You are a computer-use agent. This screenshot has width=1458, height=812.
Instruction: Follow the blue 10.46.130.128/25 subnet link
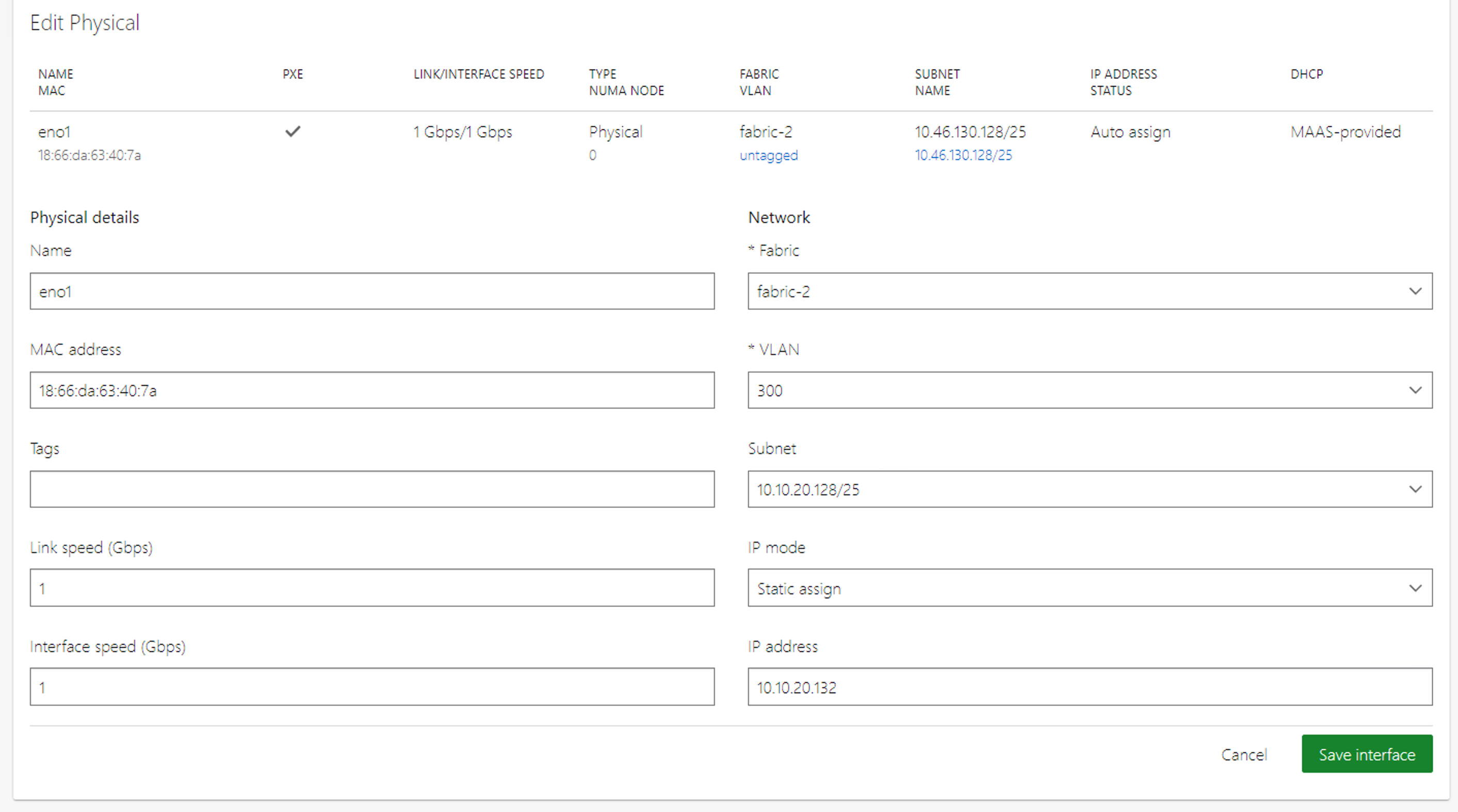coord(963,156)
